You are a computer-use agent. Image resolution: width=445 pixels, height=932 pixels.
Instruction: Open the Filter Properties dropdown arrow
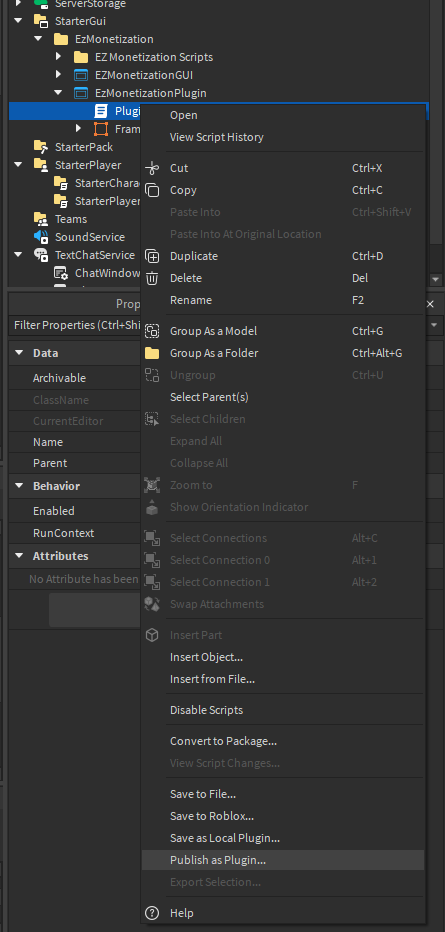click(x=434, y=325)
